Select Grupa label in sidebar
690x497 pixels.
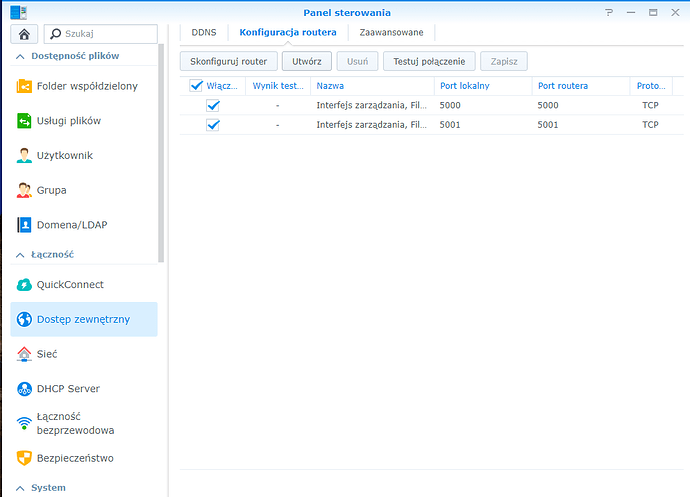click(x=51, y=190)
